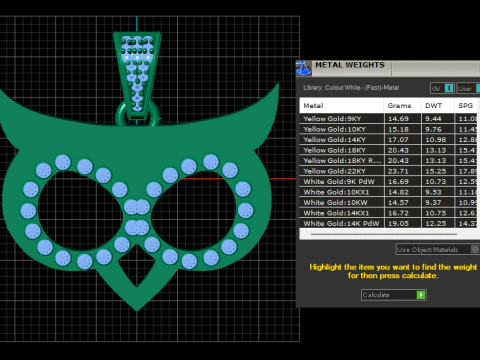
Task: Click the Yellow Gold:18KY R... DWT value 13.13
Action: [x=438, y=161]
